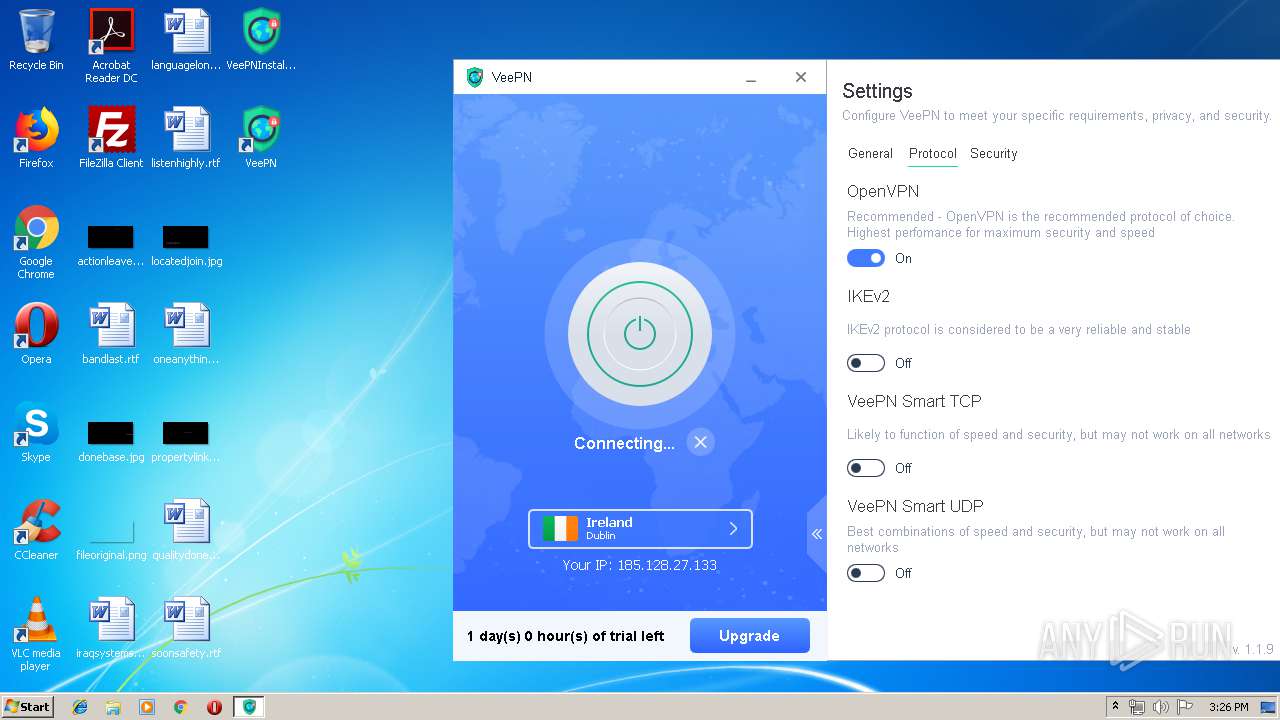Select the oneanythin document desktop icon

[x=186, y=334]
